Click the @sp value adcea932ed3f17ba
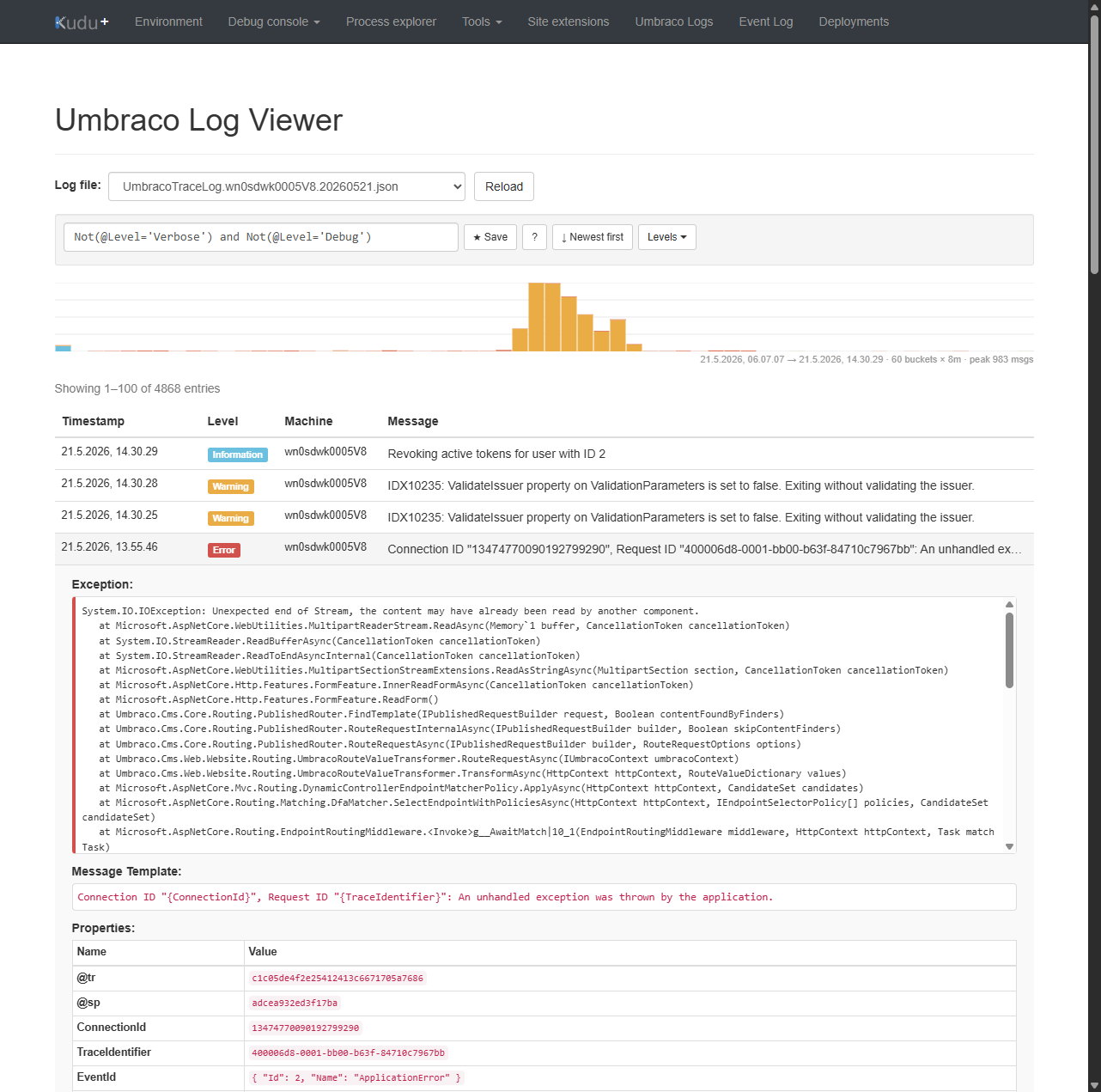Screen dimensions: 1101x1092 pyautogui.click(x=295, y=1003)
